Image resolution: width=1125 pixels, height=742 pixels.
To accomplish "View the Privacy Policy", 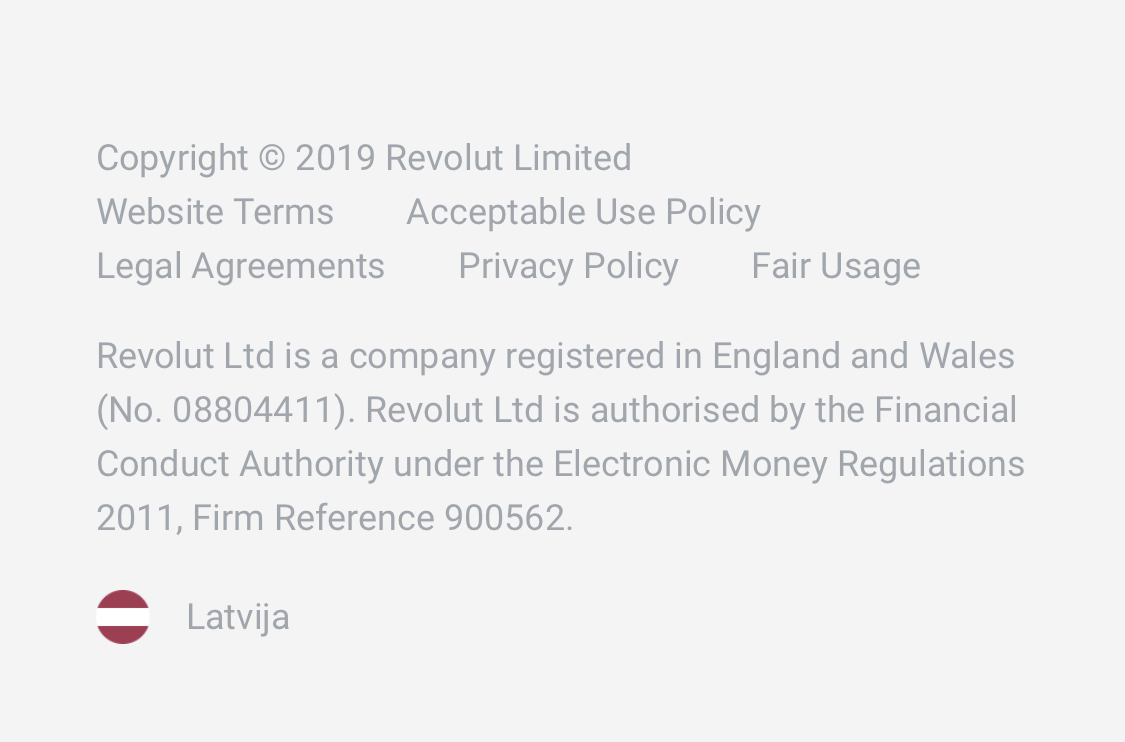I will (568, 266).
